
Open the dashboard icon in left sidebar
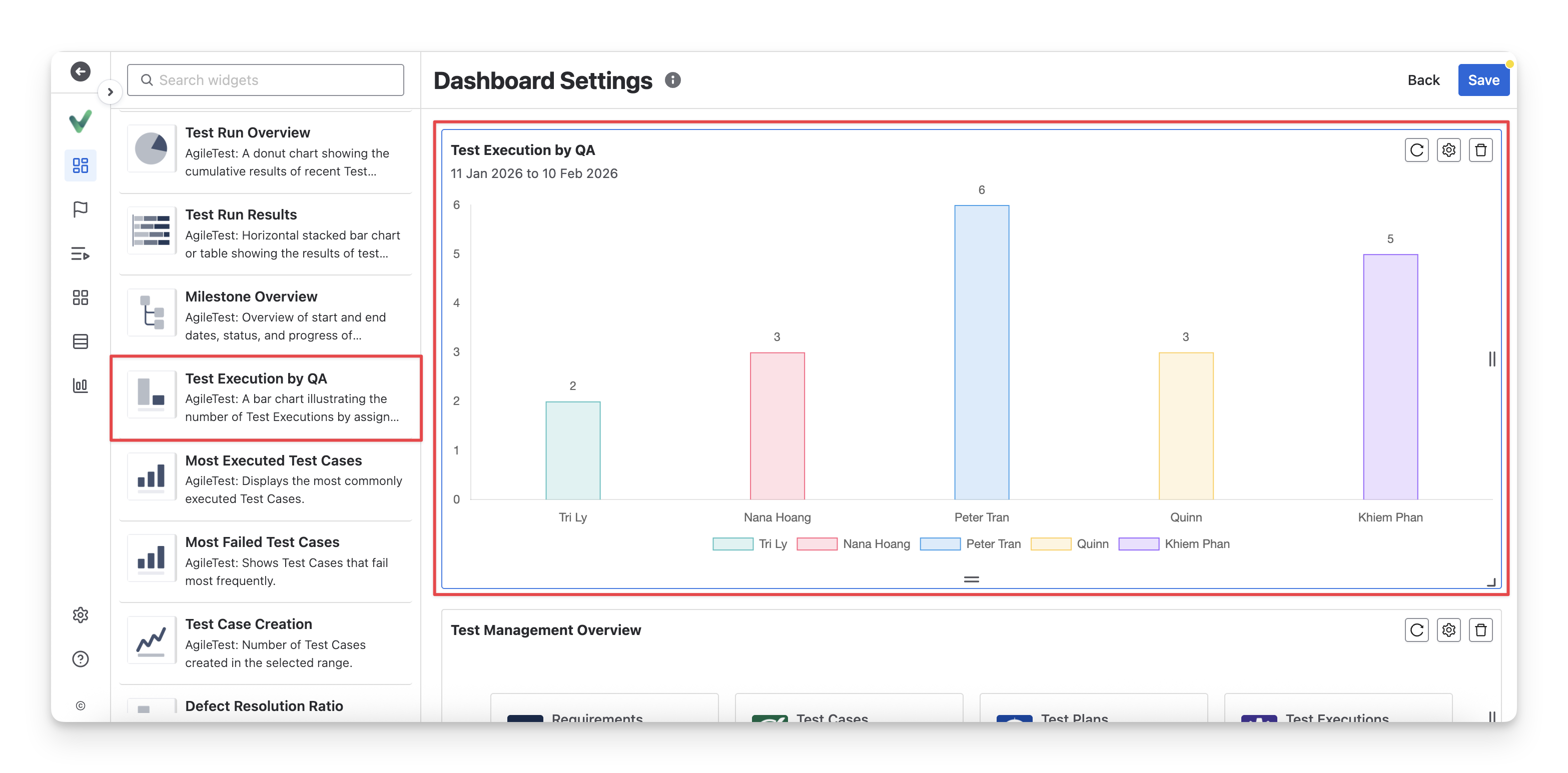pos(81,165)
